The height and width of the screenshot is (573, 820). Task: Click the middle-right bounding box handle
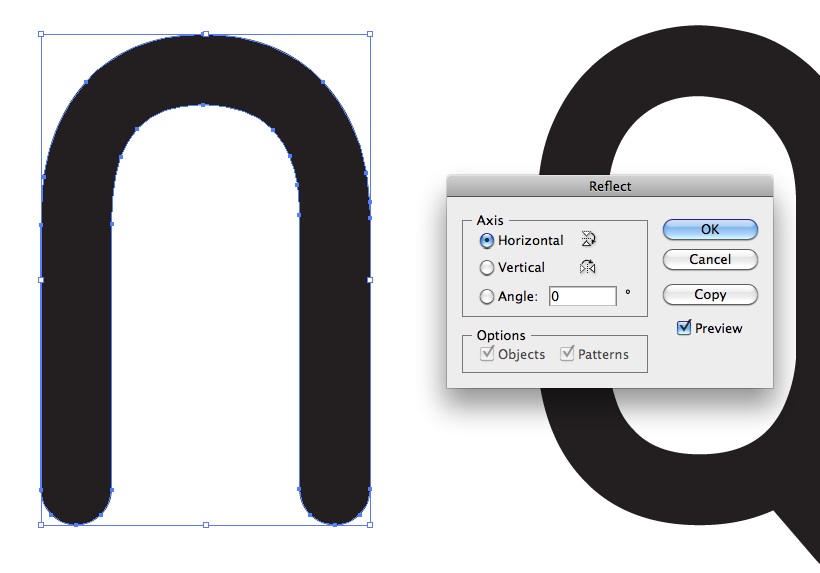(370, 280)
